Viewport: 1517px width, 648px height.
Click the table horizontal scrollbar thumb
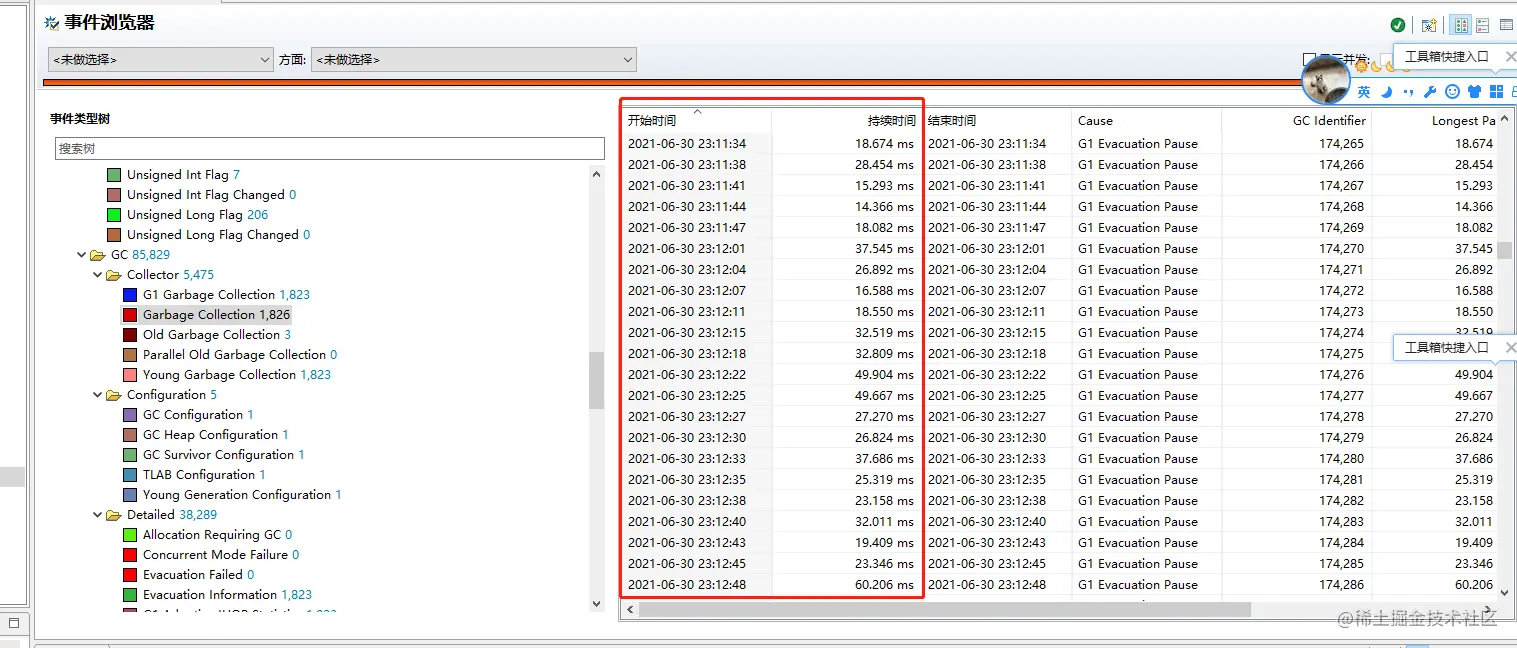tap(945, 609)
